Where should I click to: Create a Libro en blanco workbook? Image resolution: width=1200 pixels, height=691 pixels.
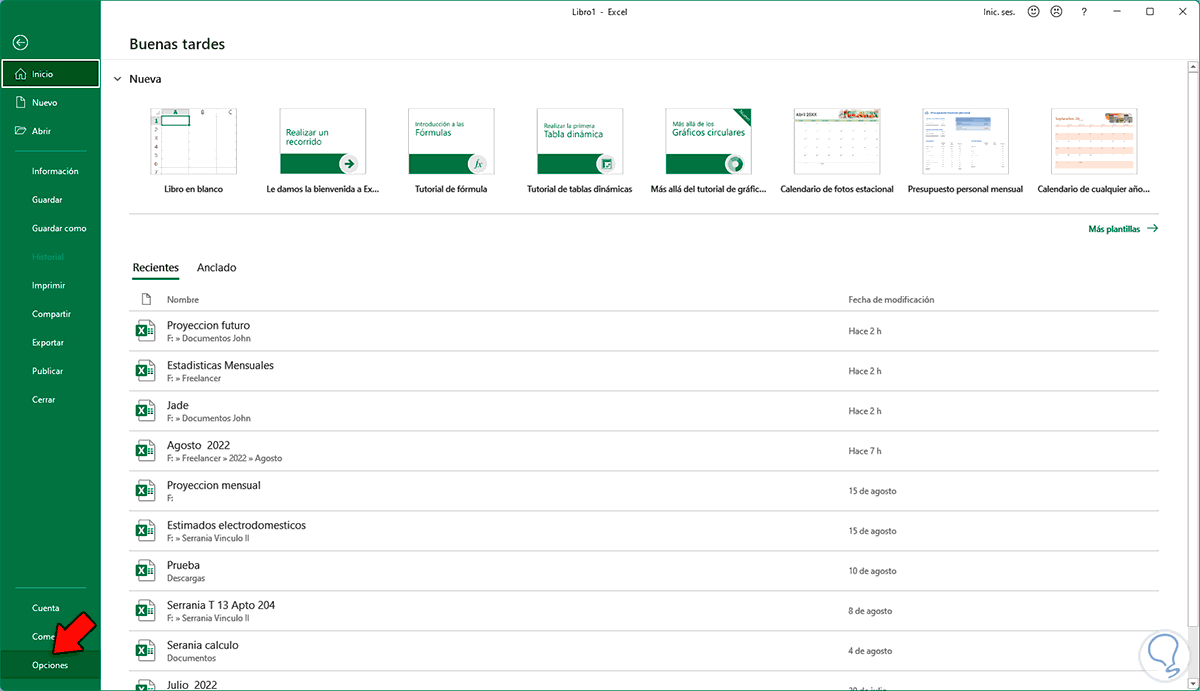tap(193, 151)
